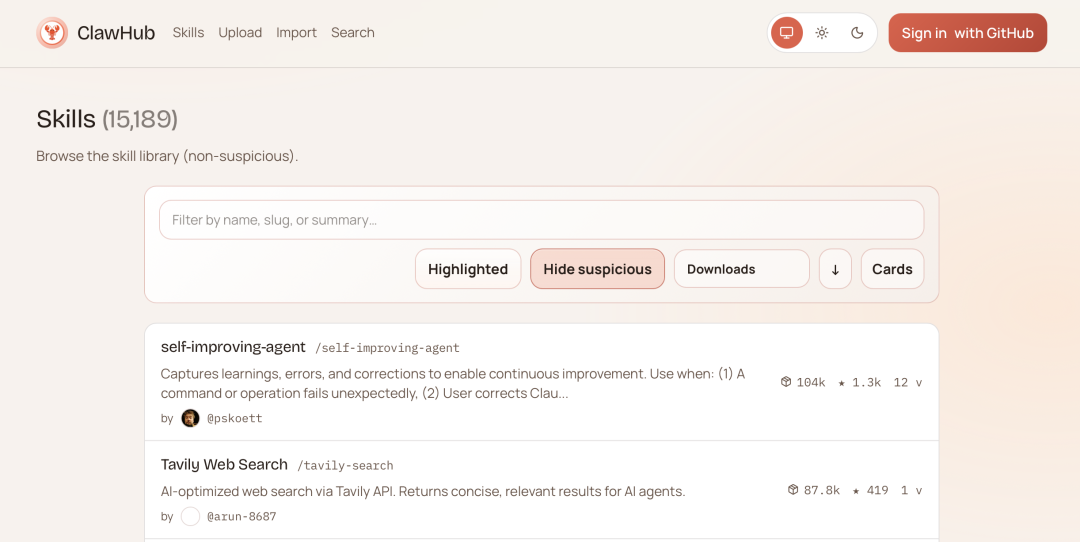1080x542 pixels.
Task: Disable the Hide suspicious filter
Action: point(597,269)
